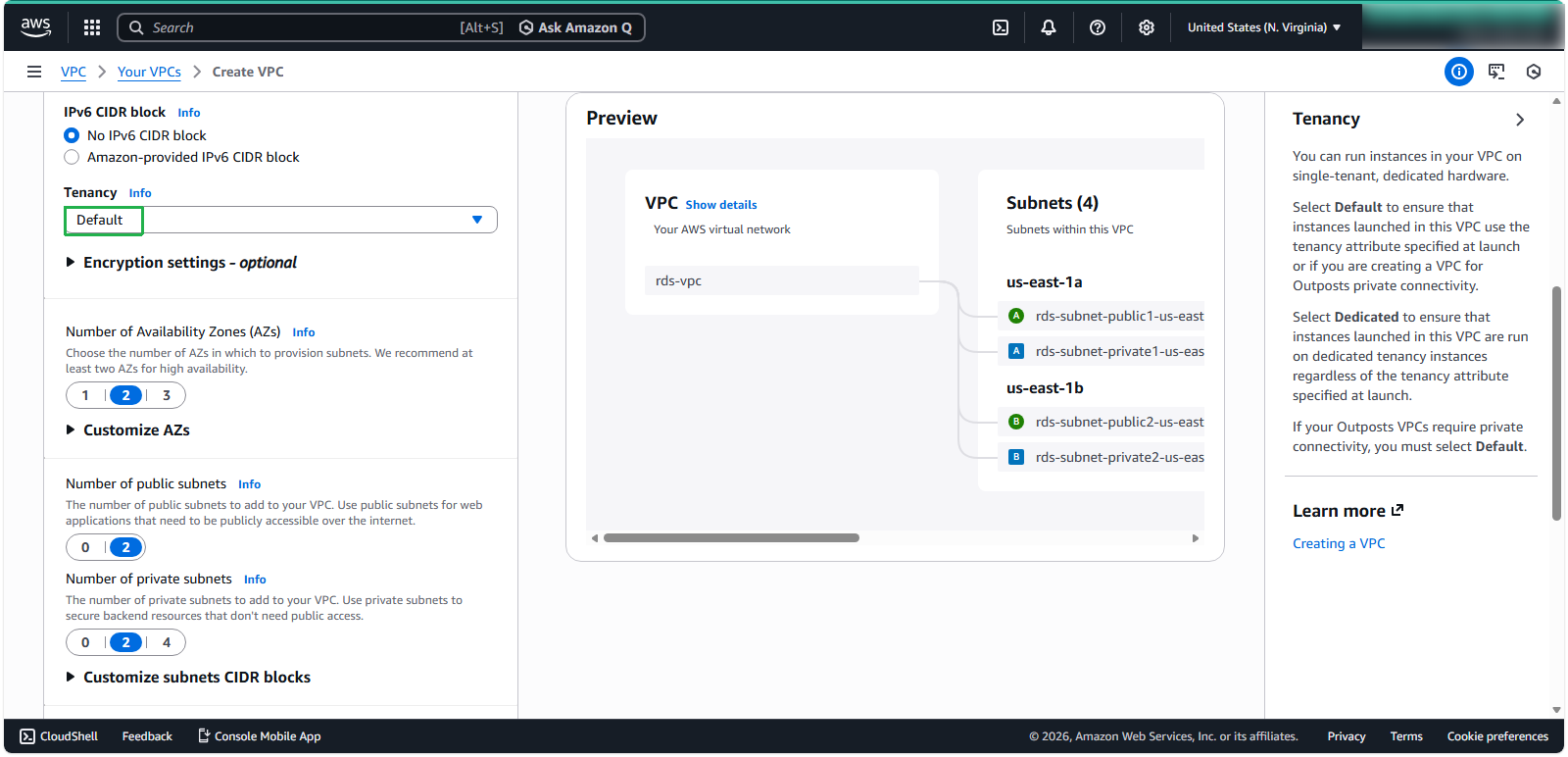Toggle the blue info panel icon
Viewport: 1568px width, 757px height.
pos(1459,72)
